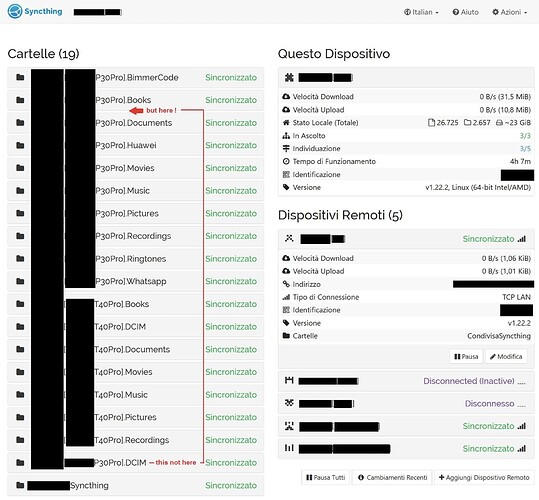Click the Pausa Tutti button
This screenshot has width=539, height=500.
(x=325, y=477)
